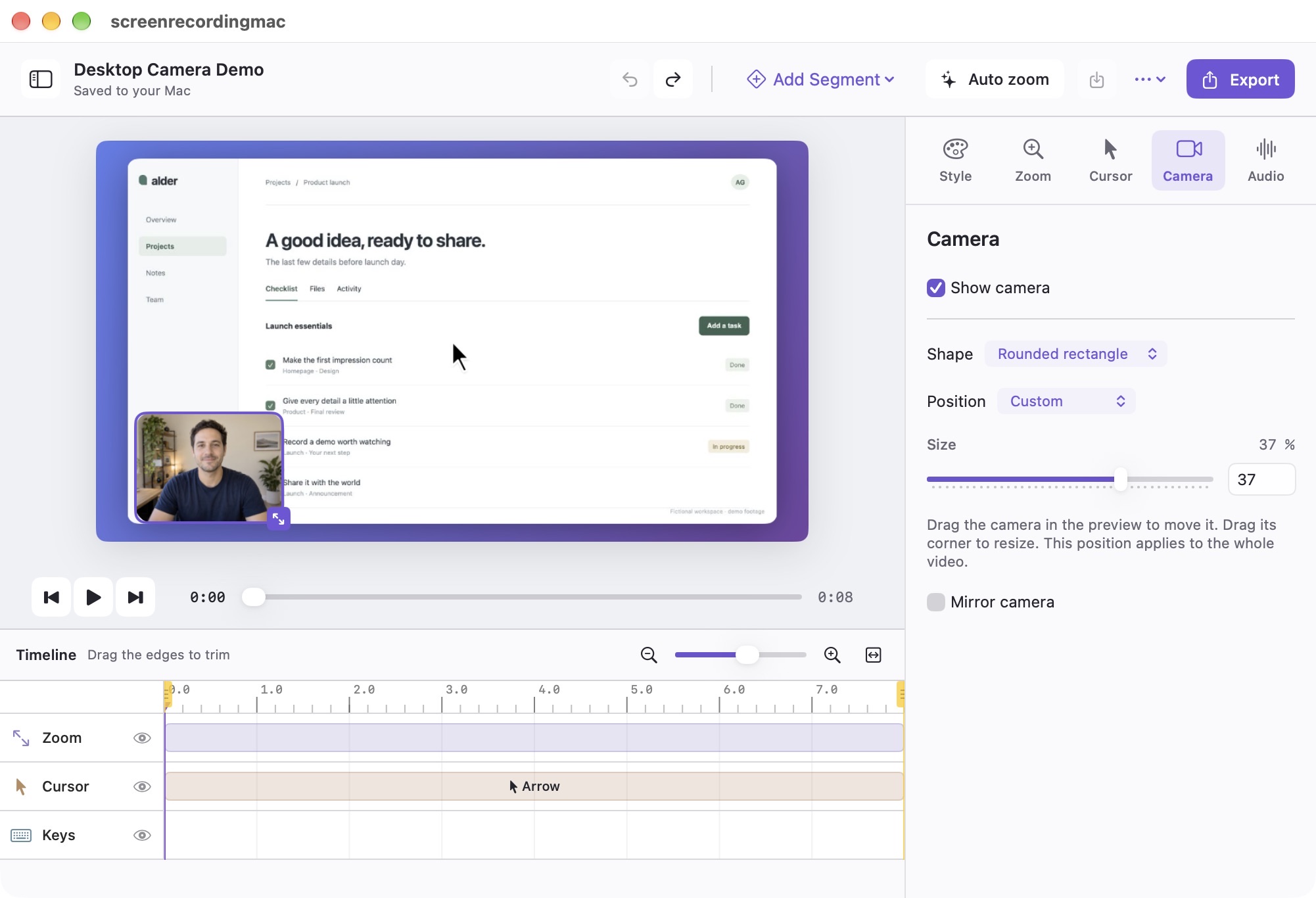Click the Zoom track arrows icon
Viewport: 1316px width, 898px height.
pos(21,738)
